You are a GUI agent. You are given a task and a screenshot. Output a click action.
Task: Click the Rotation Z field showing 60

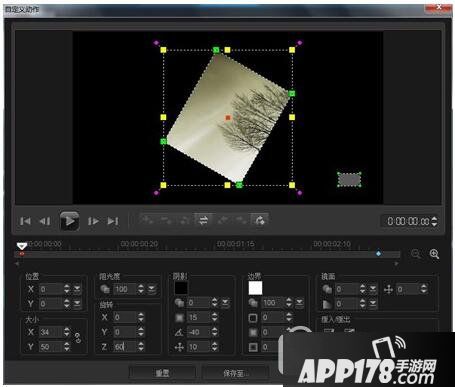click(x=125, y=347)
